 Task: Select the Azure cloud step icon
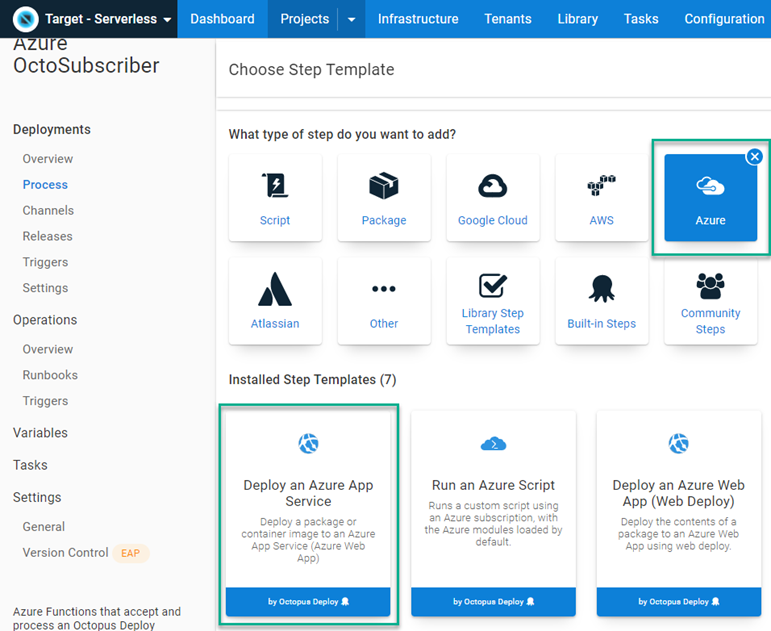(710, 186)
